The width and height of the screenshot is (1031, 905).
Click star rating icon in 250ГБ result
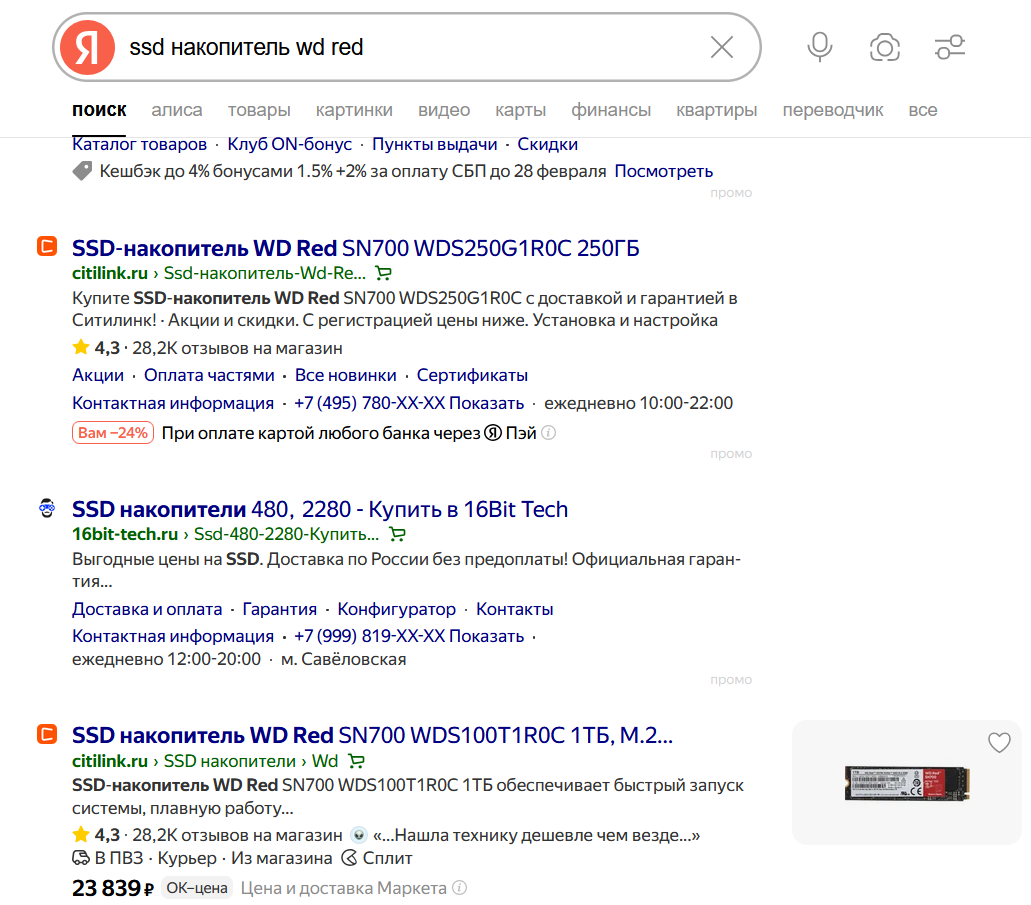(x=81, y=347)
